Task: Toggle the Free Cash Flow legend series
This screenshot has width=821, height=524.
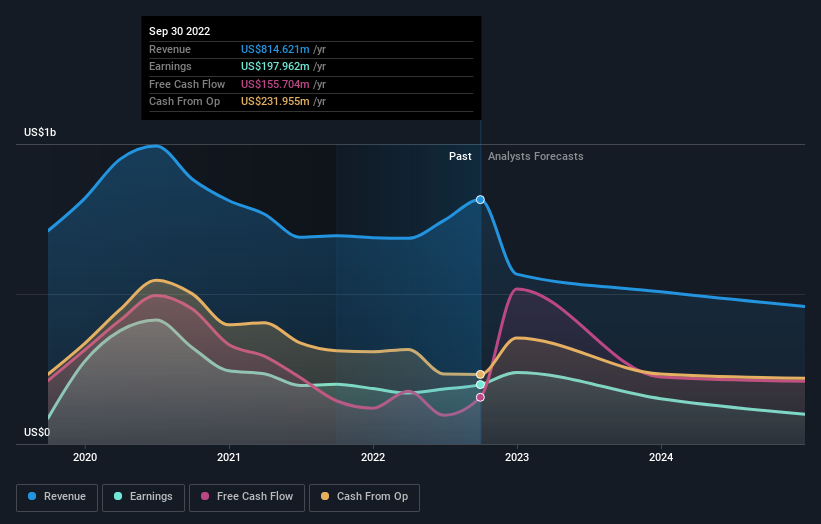Action: (x=247, y=497)
